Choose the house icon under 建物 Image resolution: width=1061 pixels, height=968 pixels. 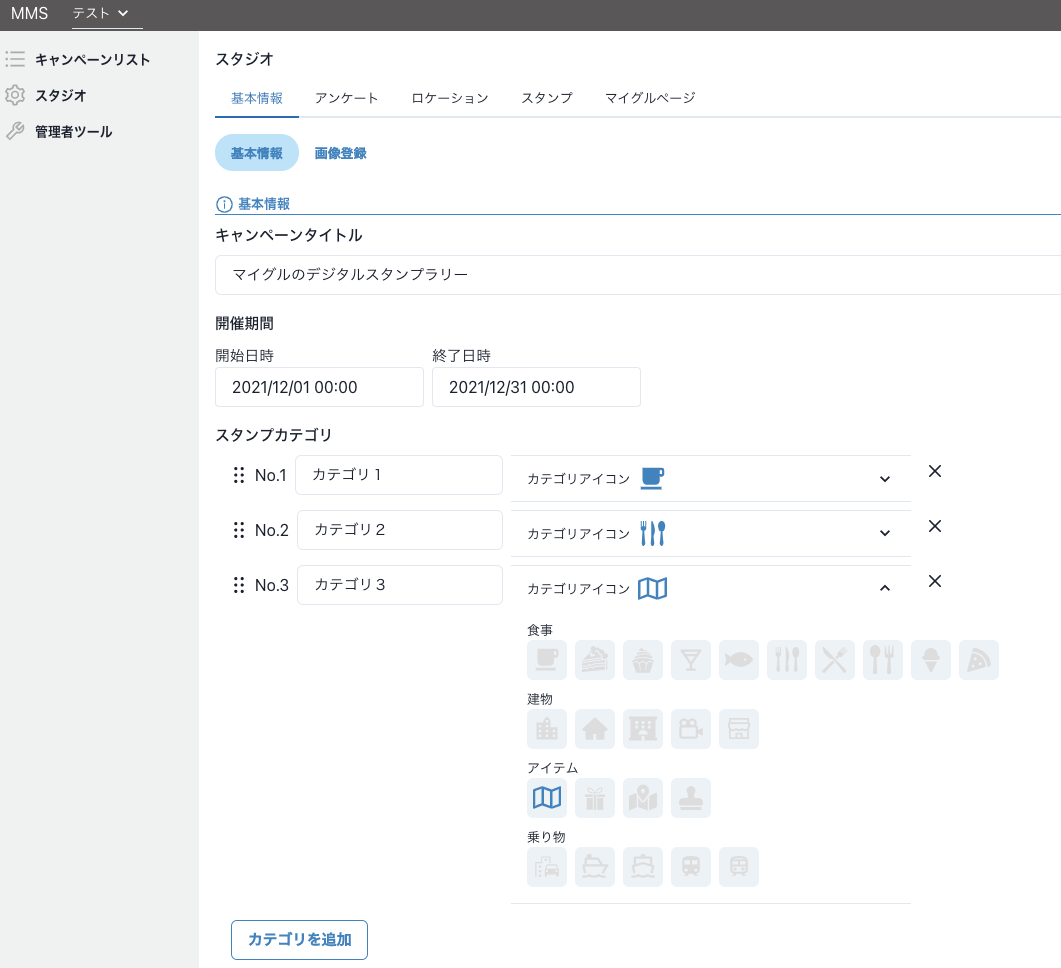[595, 729]
